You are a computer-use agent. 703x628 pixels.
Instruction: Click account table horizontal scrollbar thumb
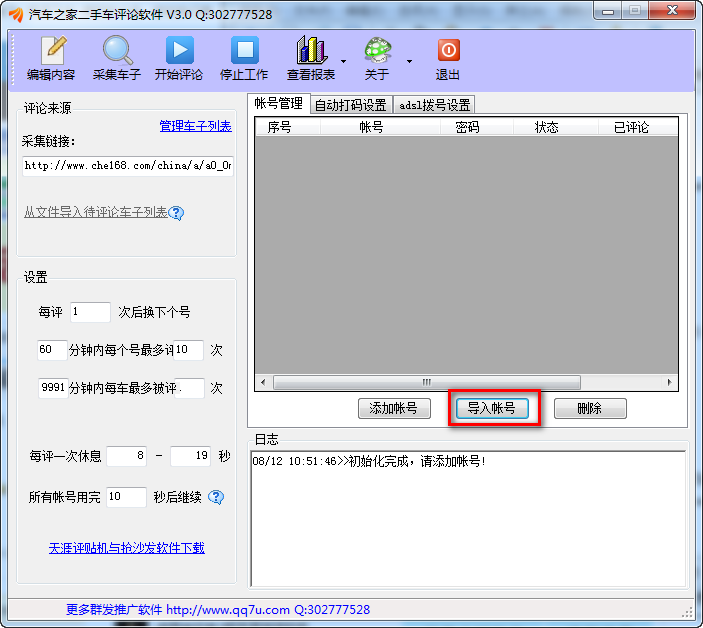pyautogui.click(x=426, y=382)
